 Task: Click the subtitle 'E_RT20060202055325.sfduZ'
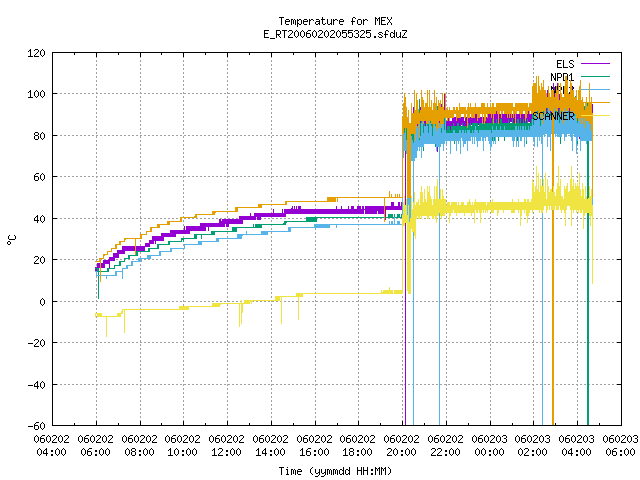(x=335, y=34)
